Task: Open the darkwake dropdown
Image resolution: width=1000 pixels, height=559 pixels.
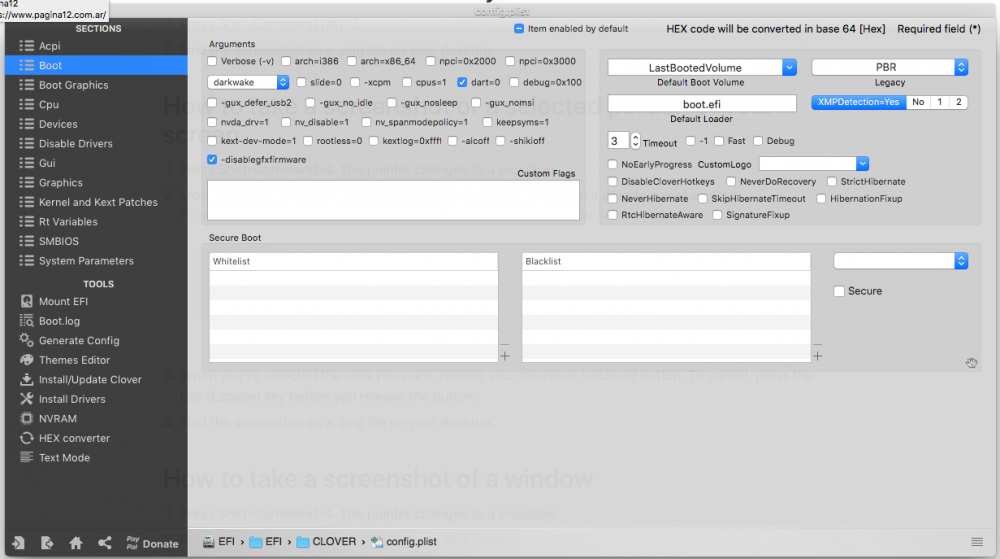Action: [x=248, y=82]
